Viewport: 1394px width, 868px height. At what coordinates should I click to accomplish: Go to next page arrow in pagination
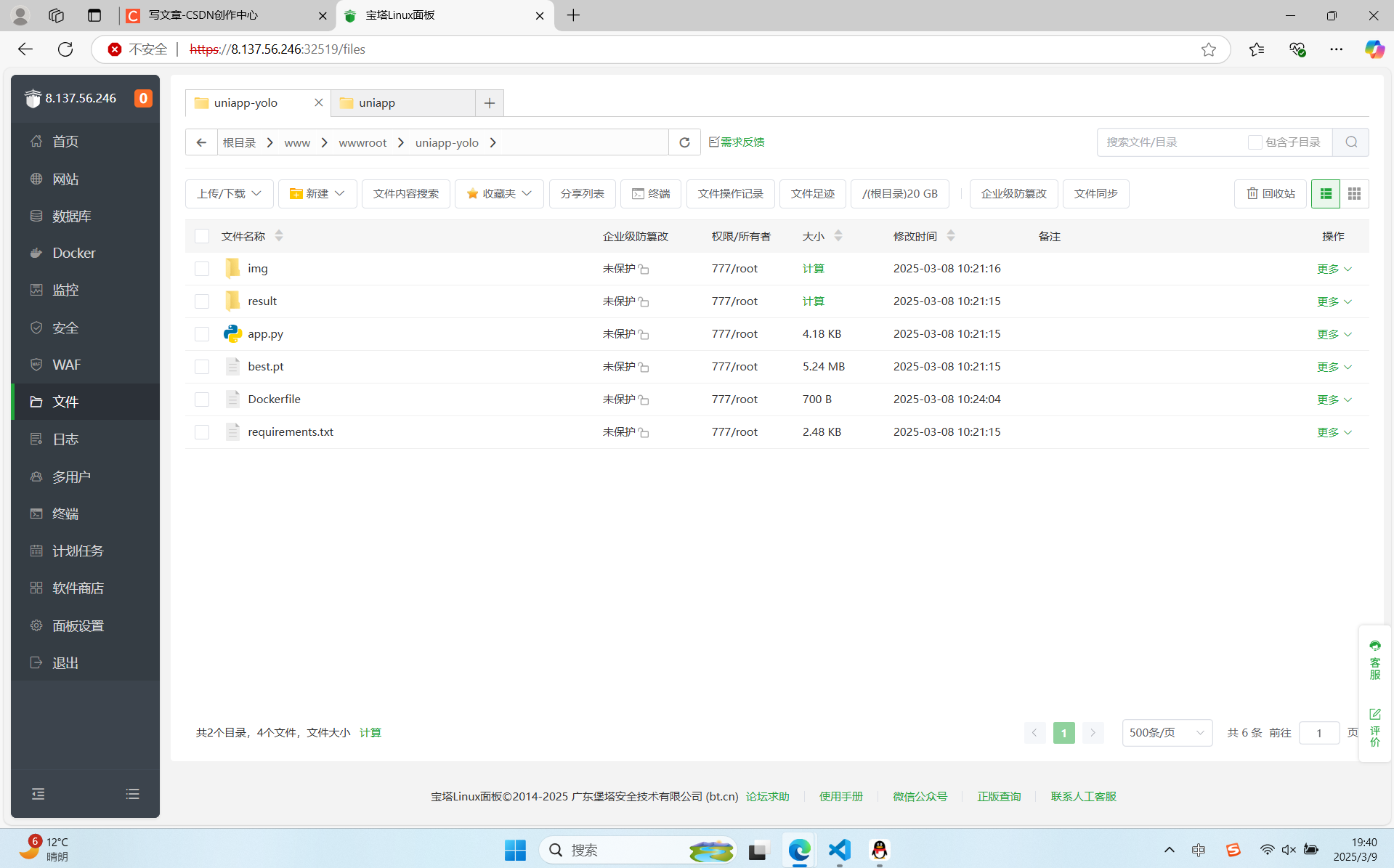click(x=1093, y=733)
